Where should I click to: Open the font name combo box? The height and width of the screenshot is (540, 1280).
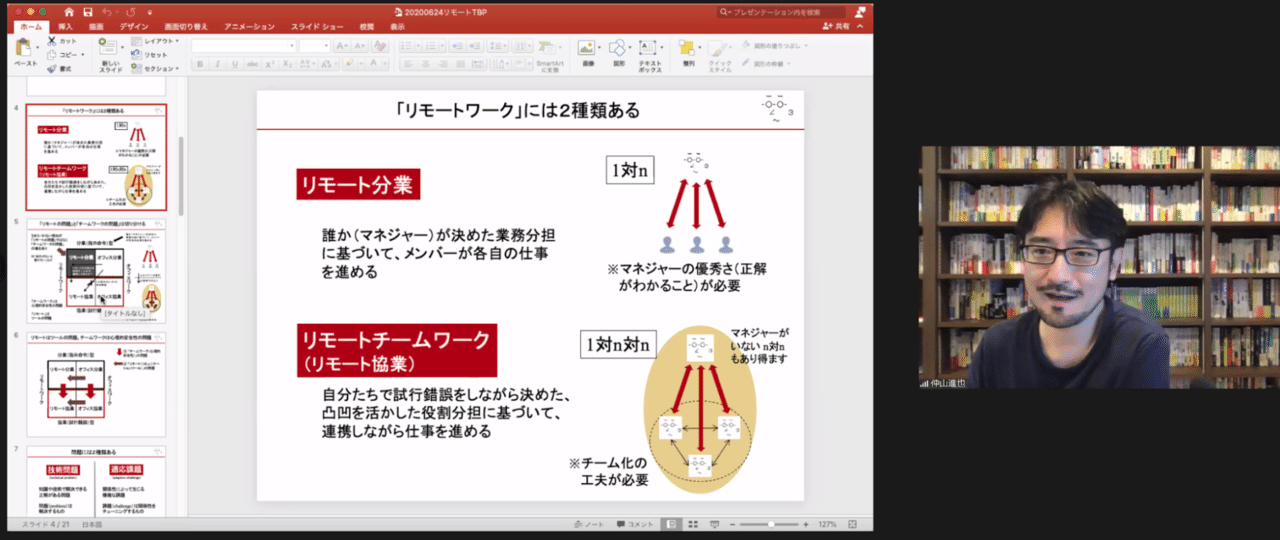coord(243,46)
